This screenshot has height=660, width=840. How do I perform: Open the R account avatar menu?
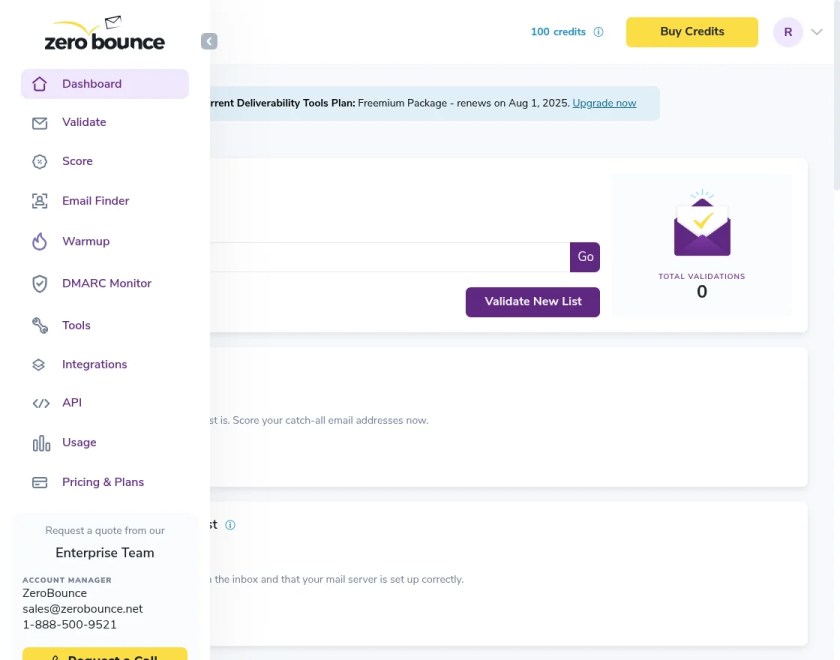[790, 32]
